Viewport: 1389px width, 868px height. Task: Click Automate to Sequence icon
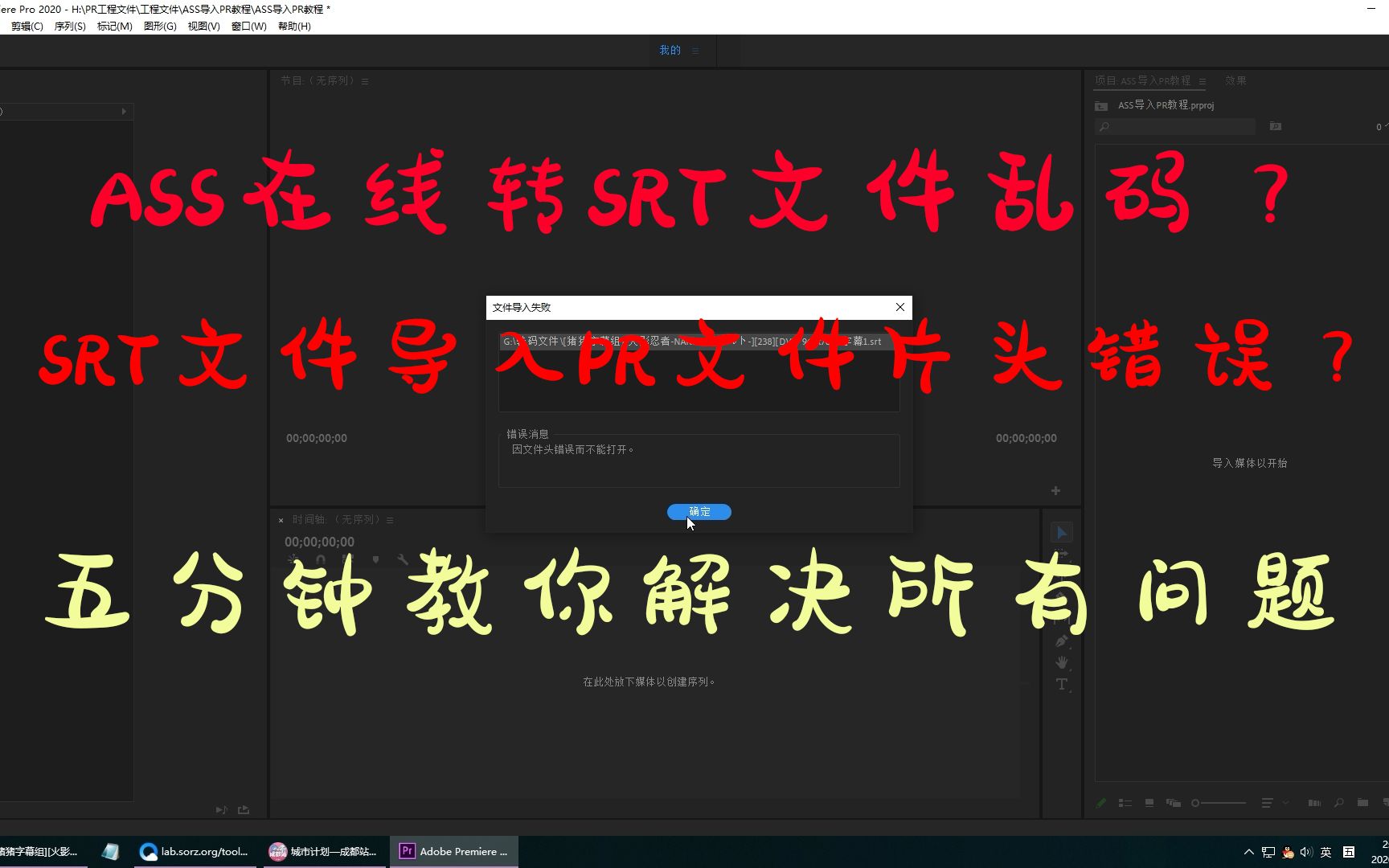click(x=1314, y=803)
